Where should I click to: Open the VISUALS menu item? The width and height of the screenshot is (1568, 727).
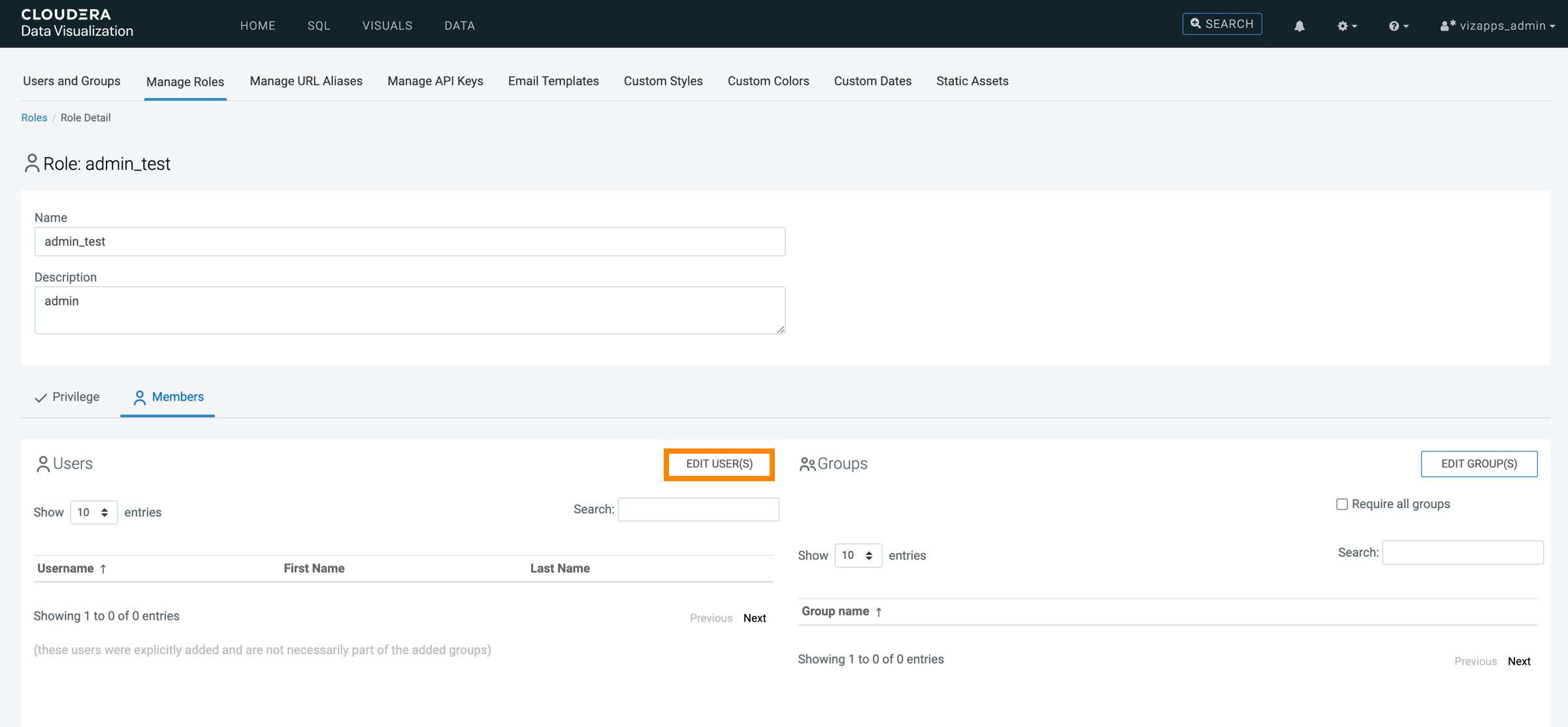(387, 25)
